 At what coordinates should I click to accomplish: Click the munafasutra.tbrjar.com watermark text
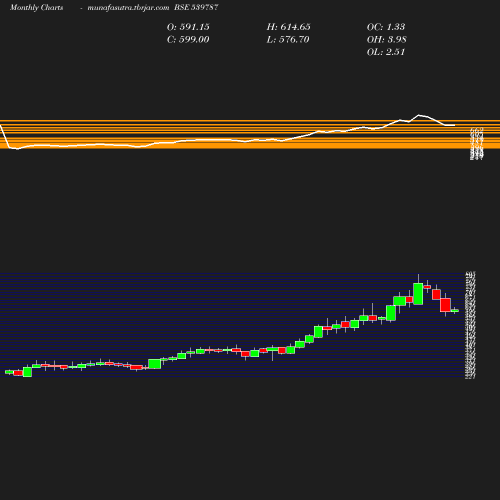128,7
